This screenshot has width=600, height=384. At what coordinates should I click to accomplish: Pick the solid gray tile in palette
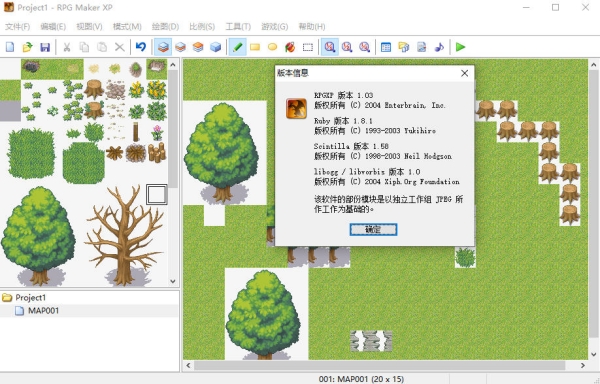[x=10, y=111]
